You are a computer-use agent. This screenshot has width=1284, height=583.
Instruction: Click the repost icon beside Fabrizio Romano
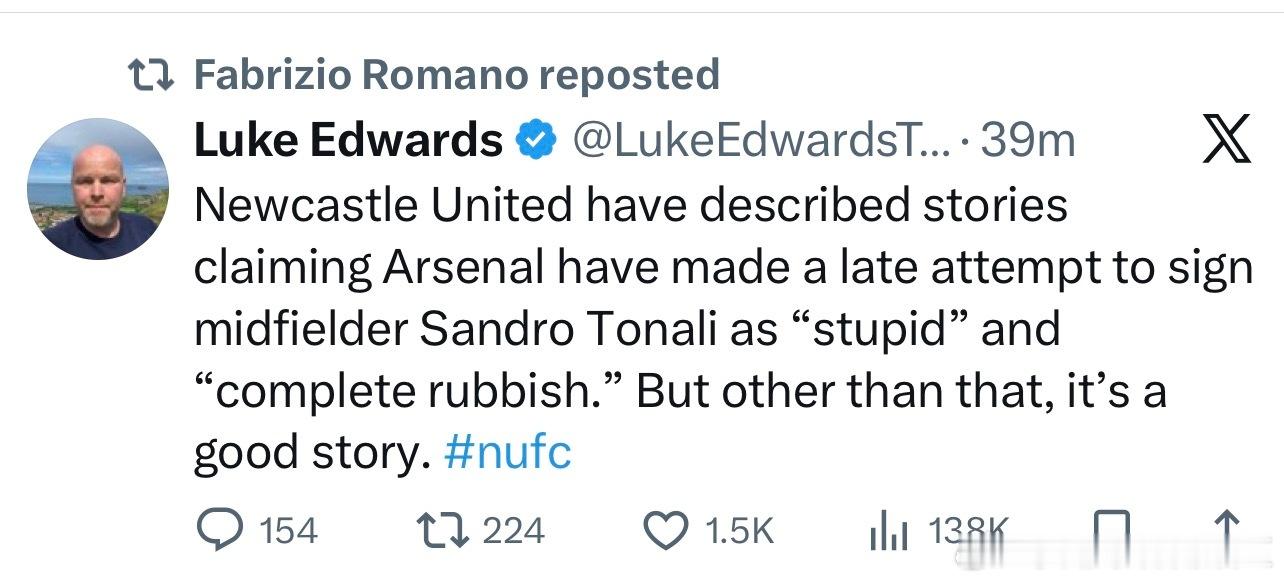point(153,75)
